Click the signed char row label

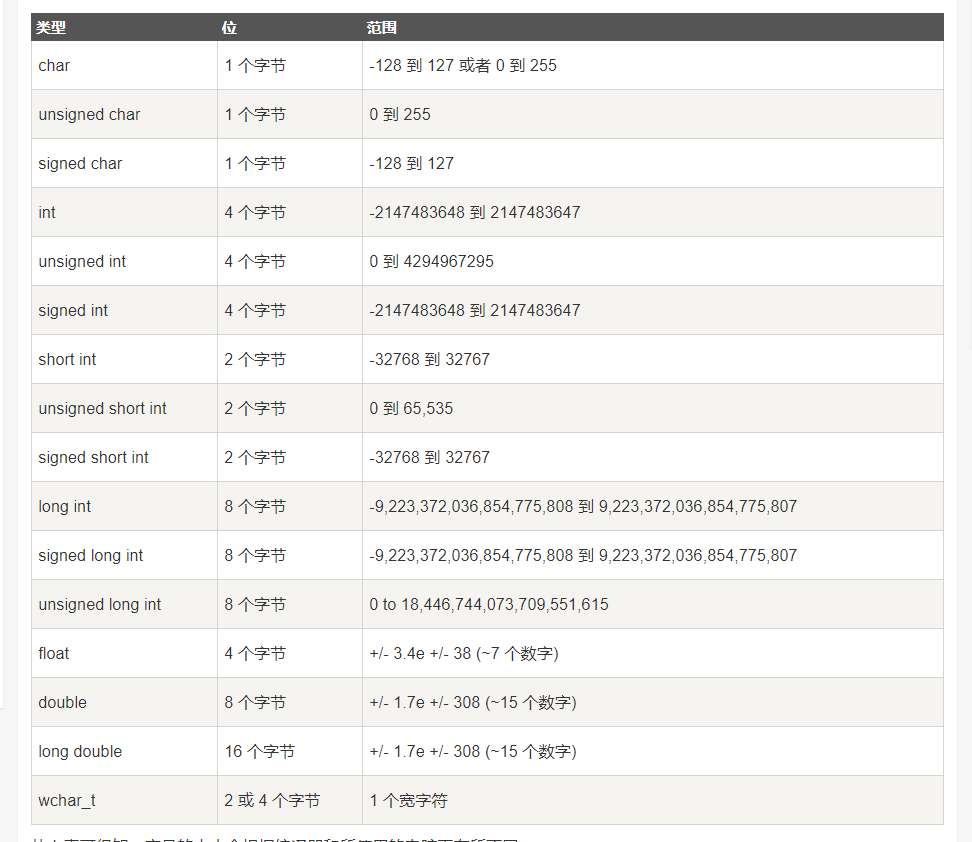[80, 163]
